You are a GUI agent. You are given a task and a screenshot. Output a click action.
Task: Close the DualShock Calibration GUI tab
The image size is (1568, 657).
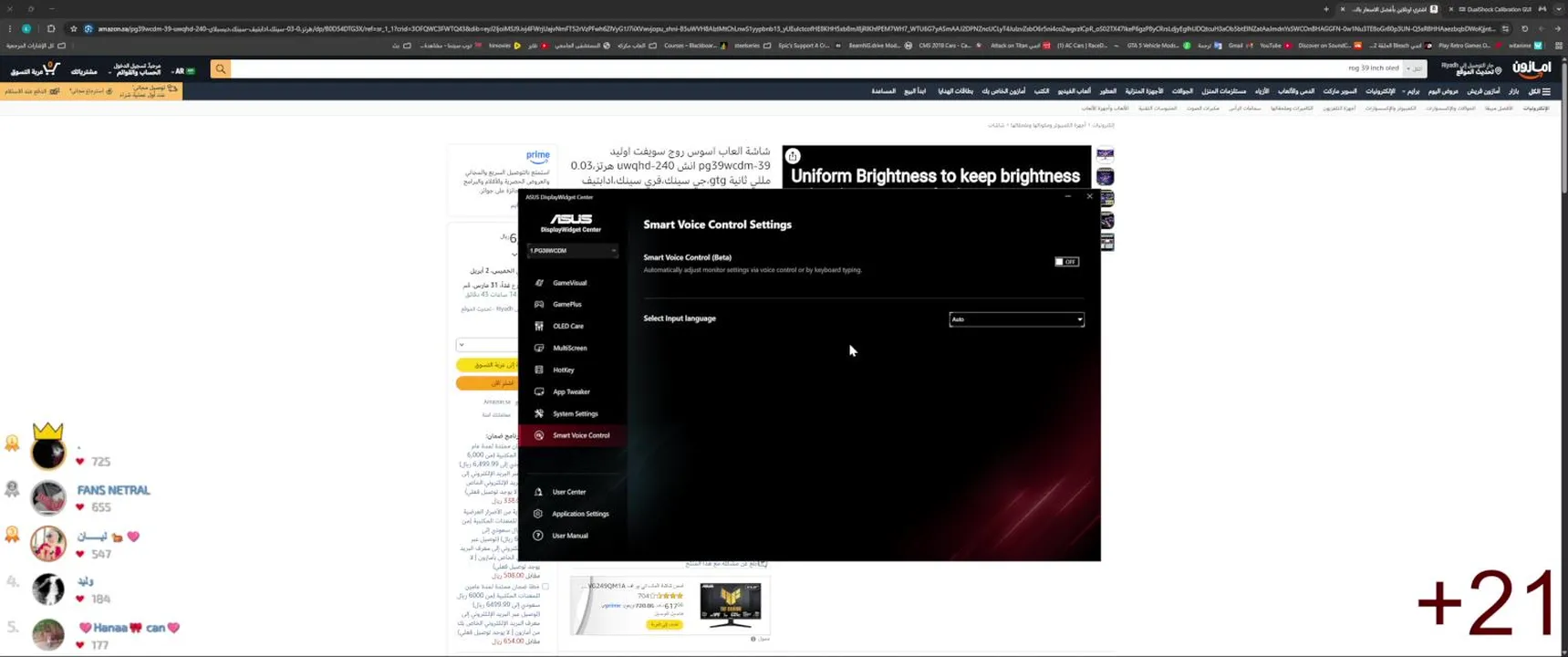(1450, 9)
